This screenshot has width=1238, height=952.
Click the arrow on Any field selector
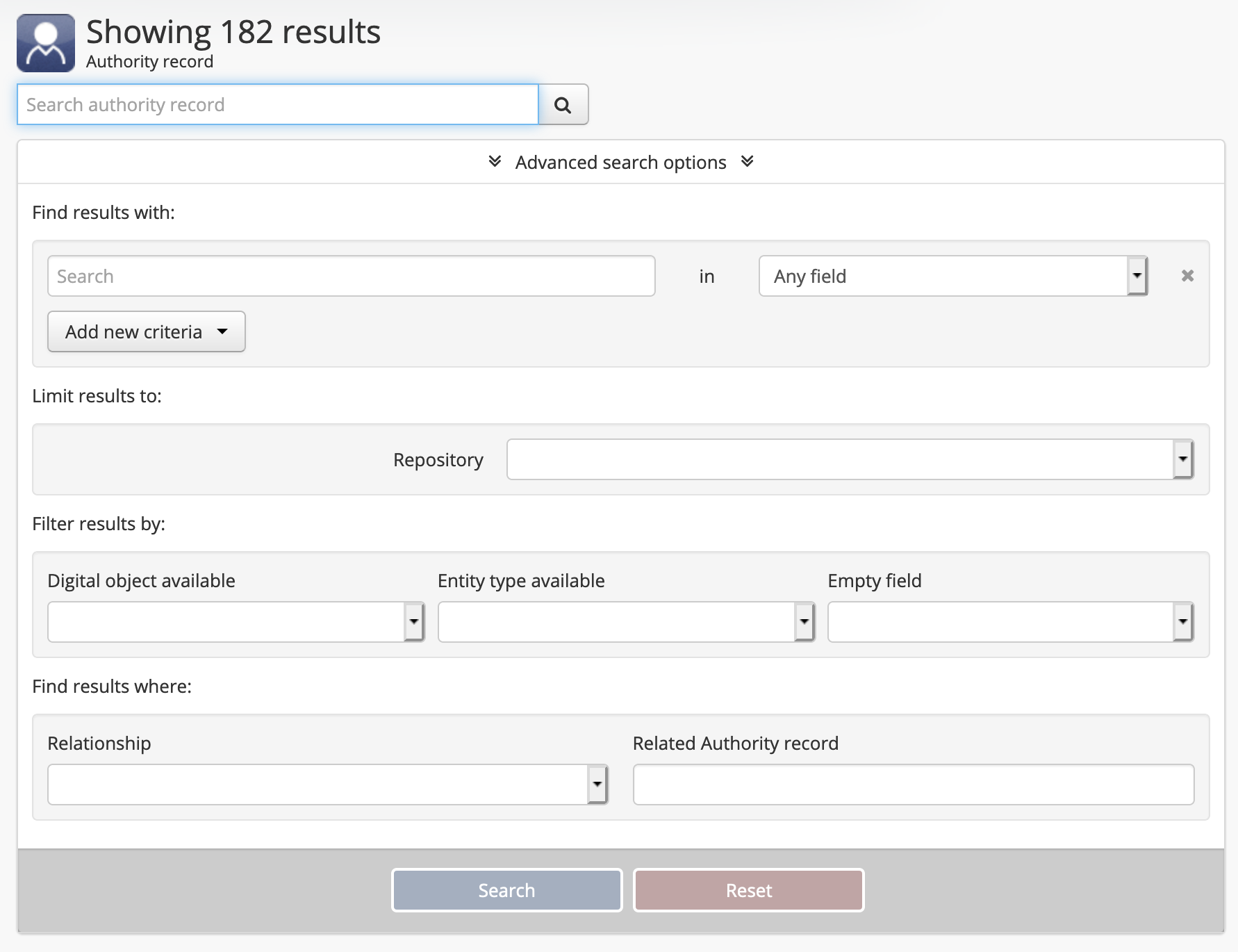click(x=1137, y=277)
